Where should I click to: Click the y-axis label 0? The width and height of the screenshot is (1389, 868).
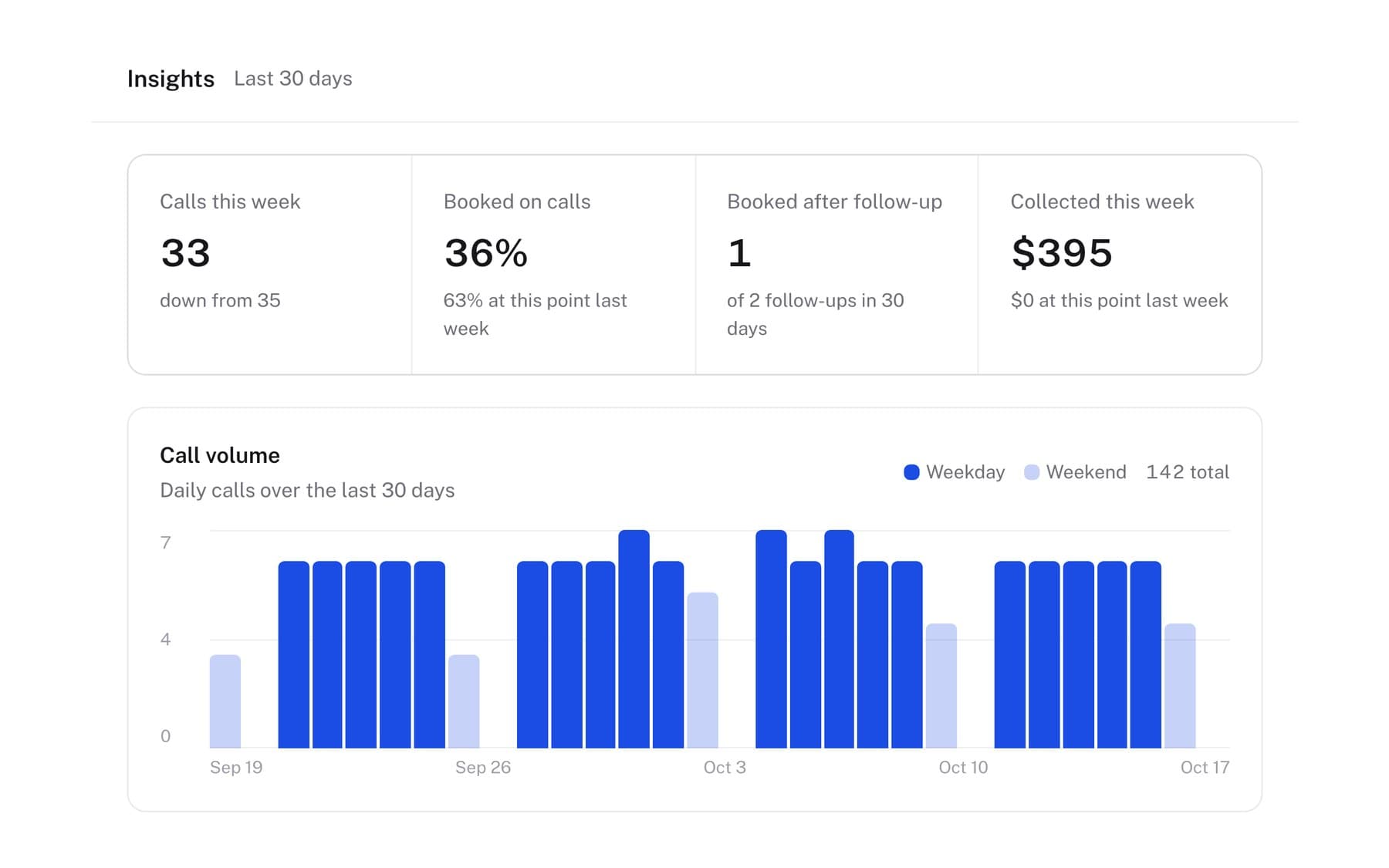pyautogui.click(x=165, y=736)
